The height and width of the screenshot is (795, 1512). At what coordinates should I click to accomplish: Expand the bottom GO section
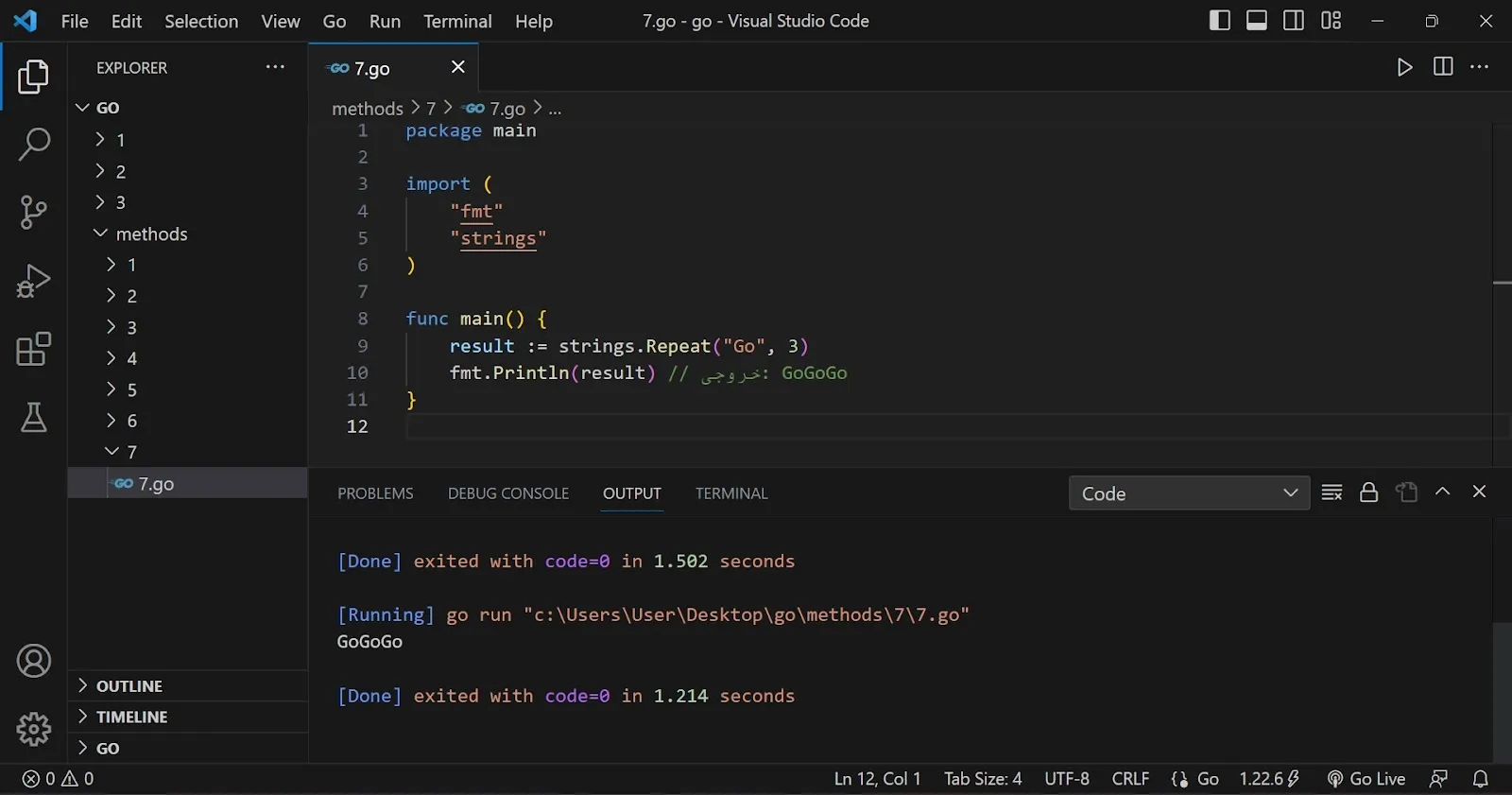[x=188, y=748]
